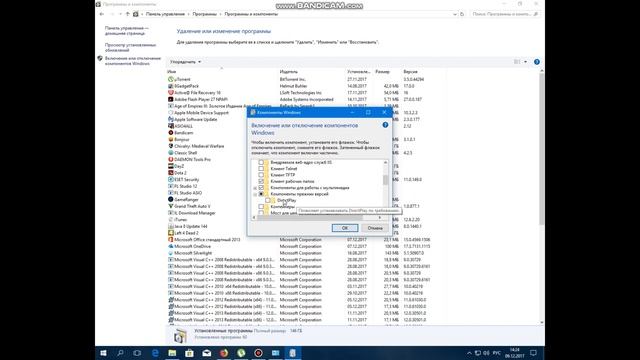Image resolution: width=640 pixels, height=360 pixels.
Task: Click the Bonjour program icon
Action: coord(171,139)
